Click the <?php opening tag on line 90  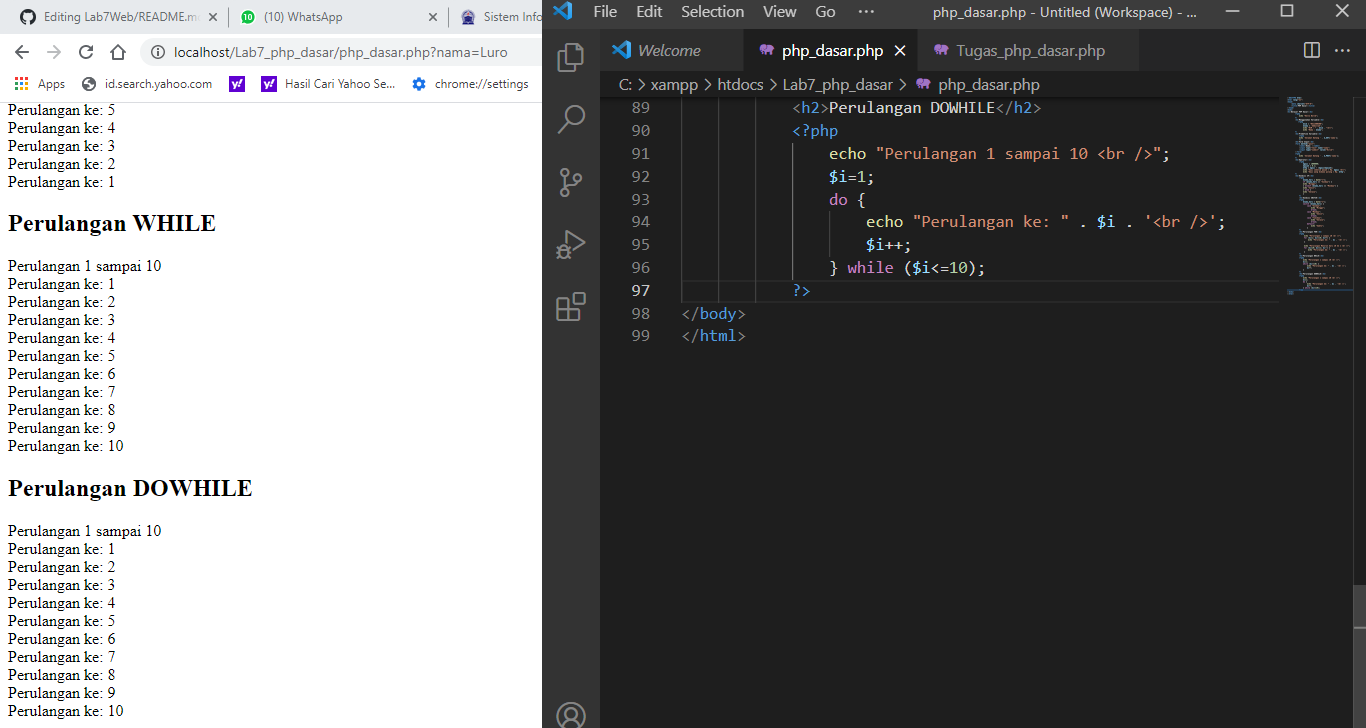pos(815,131)
